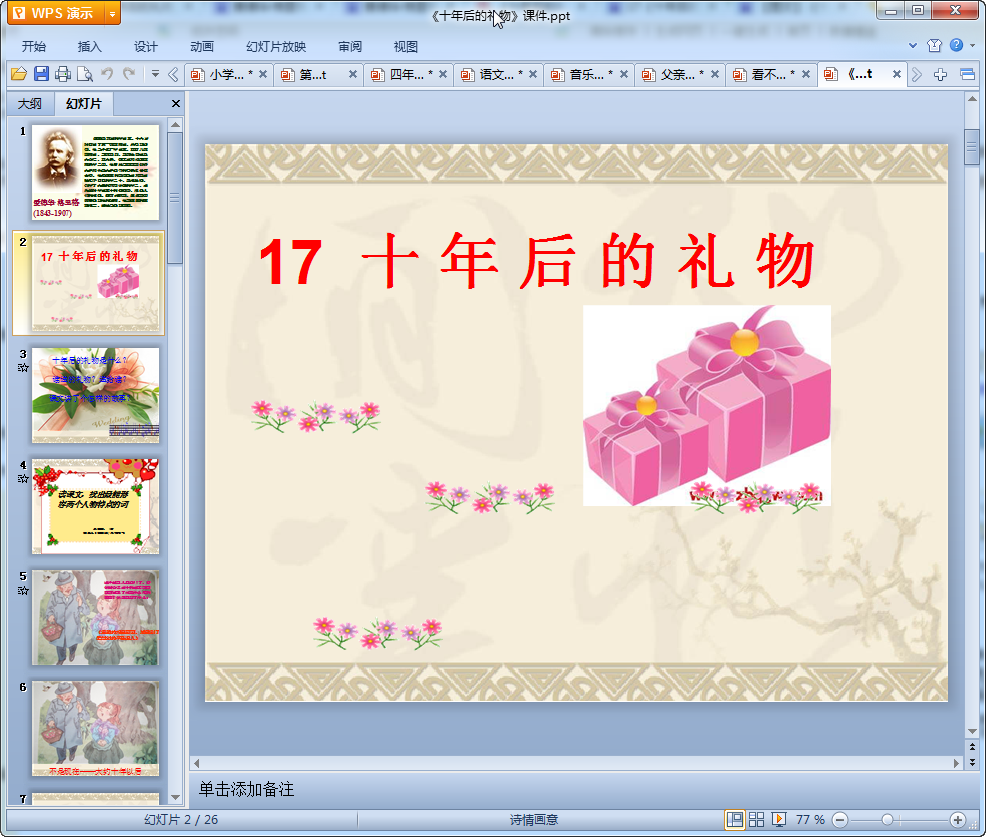Click the new document tab plus icon

pyautogui.click(x=940, y=74)
